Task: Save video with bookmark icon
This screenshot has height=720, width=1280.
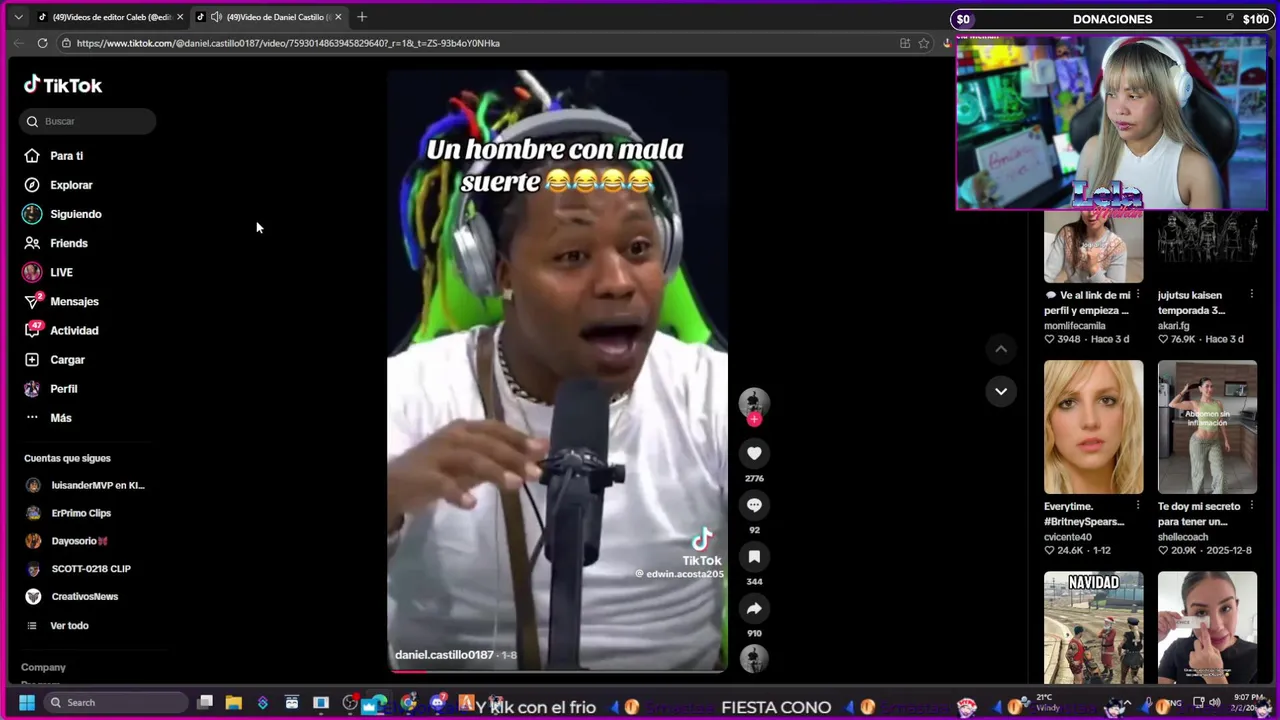Action: tap(754, 557)
